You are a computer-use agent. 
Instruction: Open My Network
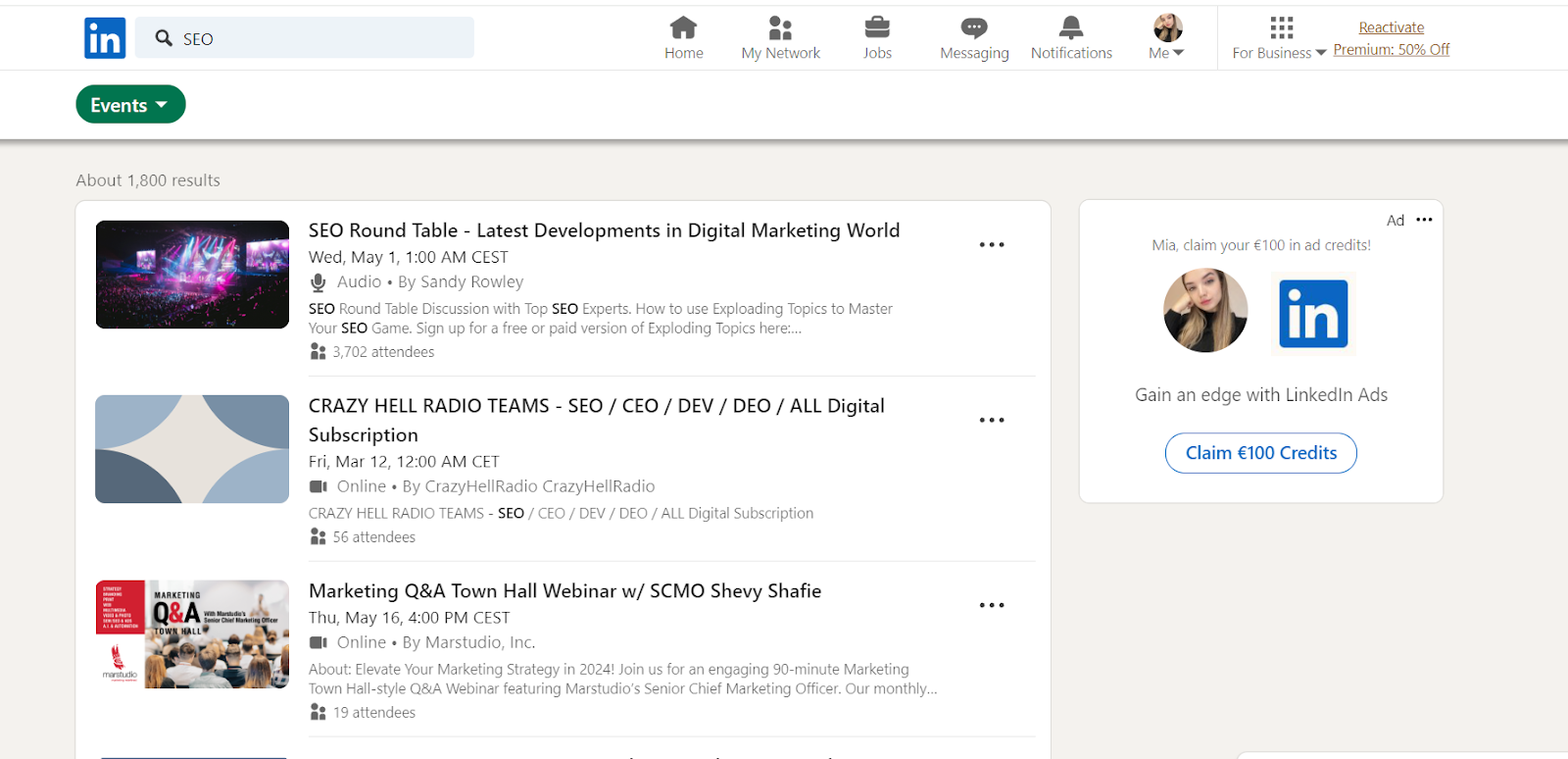point(780,38)
